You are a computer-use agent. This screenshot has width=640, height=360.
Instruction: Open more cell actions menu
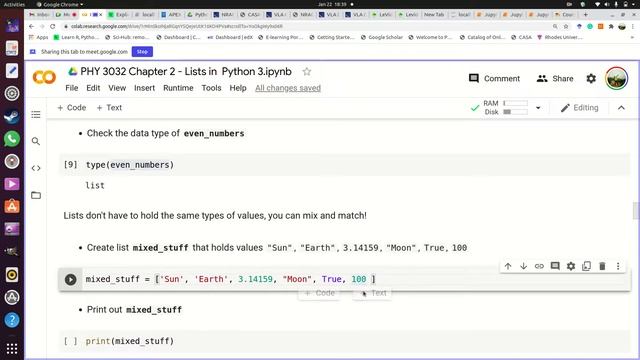point(618,266)
